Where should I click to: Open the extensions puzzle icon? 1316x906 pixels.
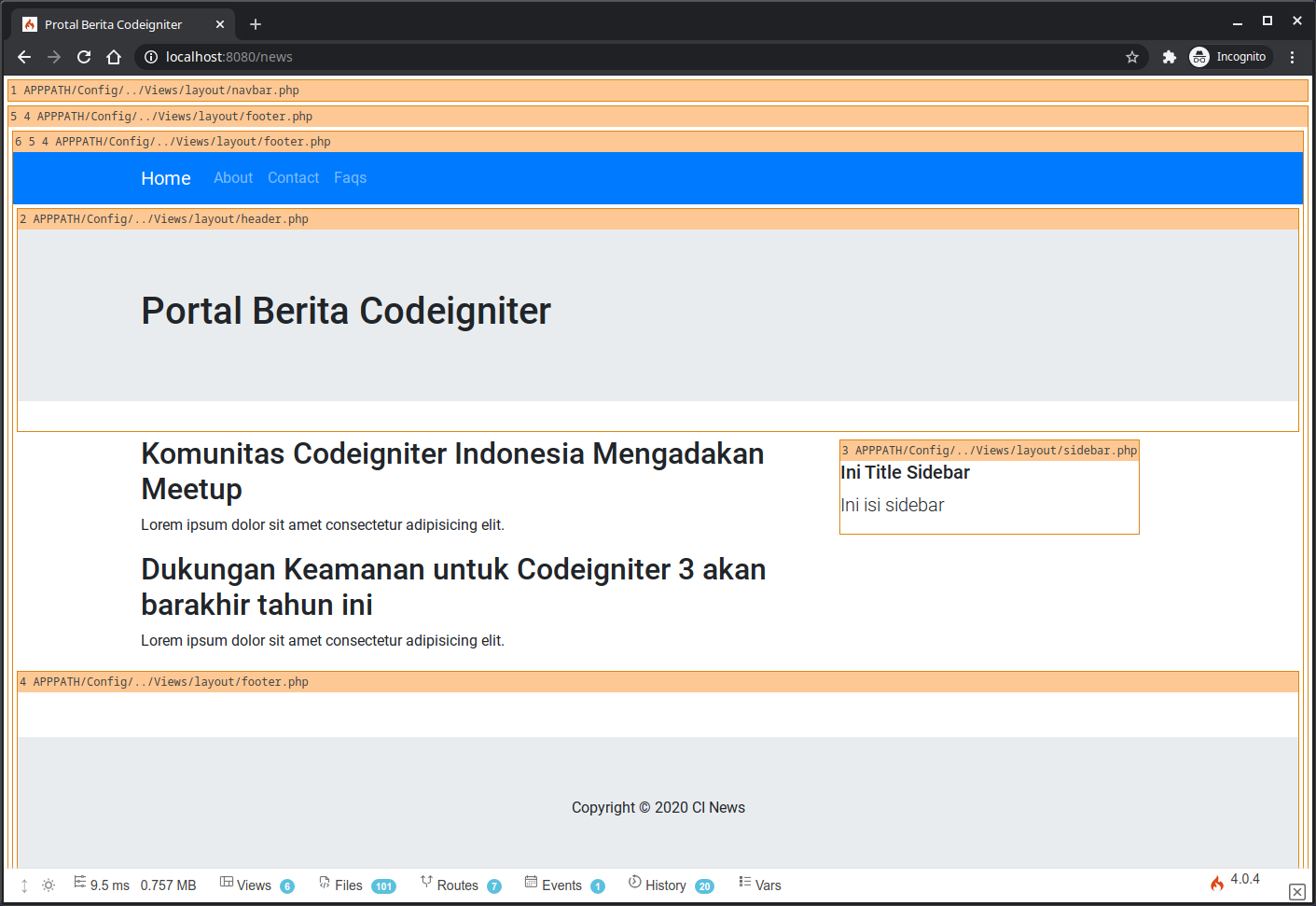pyautogui.click(x=1169, y=57)
